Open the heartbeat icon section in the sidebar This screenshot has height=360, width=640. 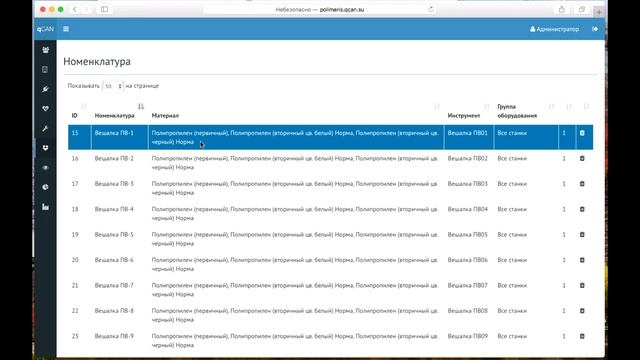(x=45, y=109)
